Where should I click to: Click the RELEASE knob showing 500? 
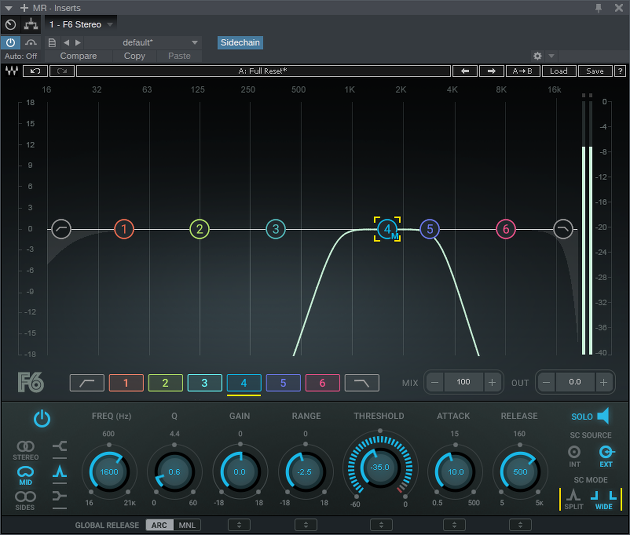520,472
